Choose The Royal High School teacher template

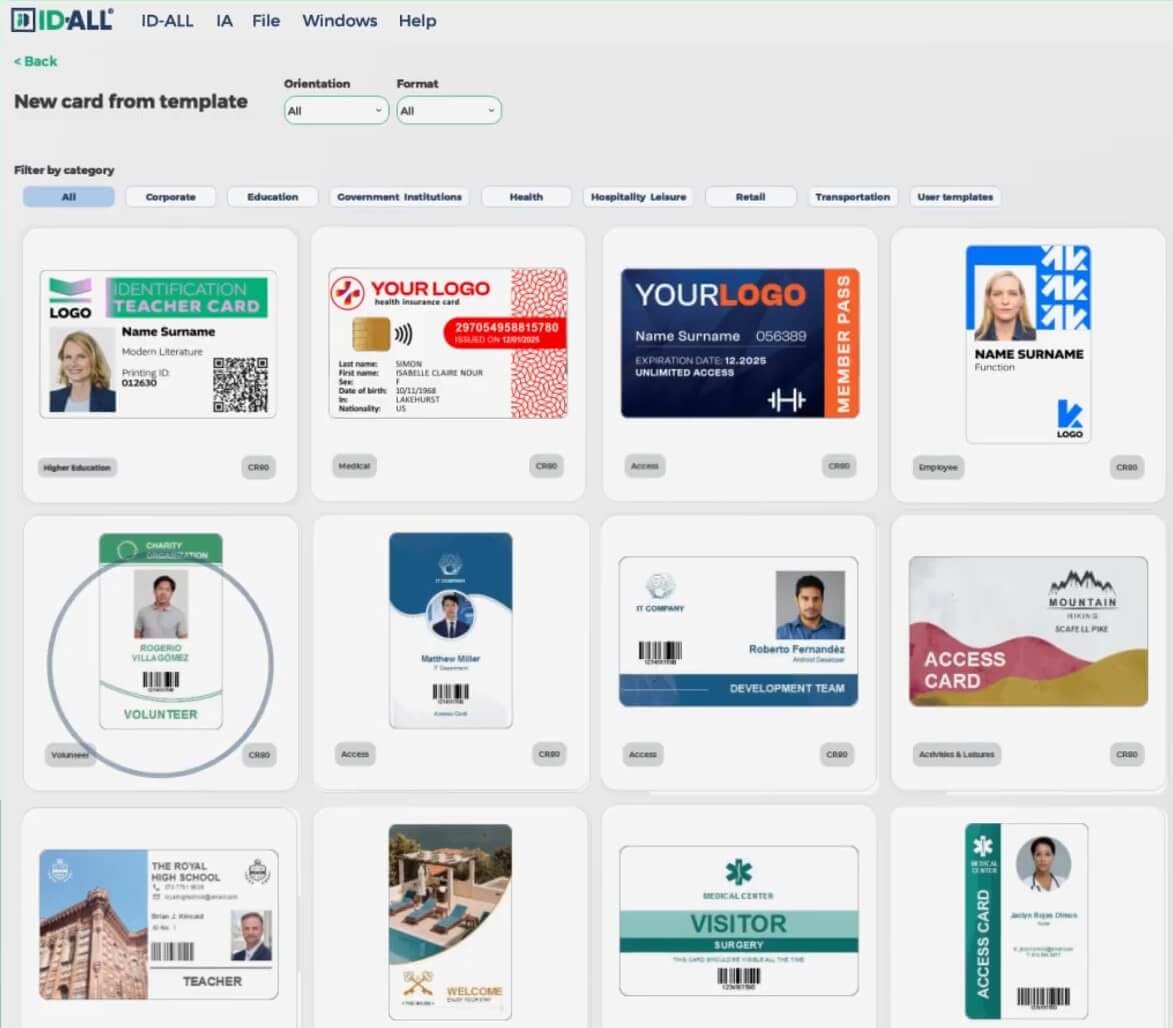[159, 924]
